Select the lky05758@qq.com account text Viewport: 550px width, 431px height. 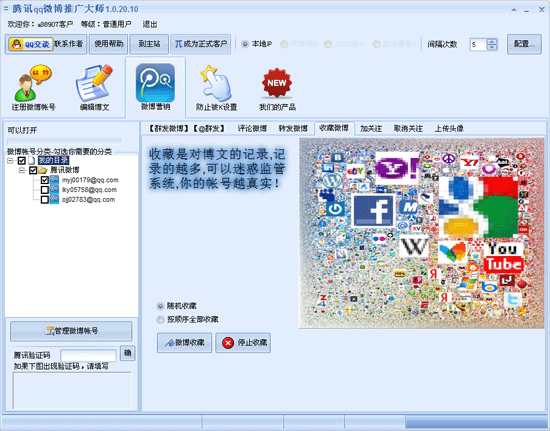click(x=89, y=190)
